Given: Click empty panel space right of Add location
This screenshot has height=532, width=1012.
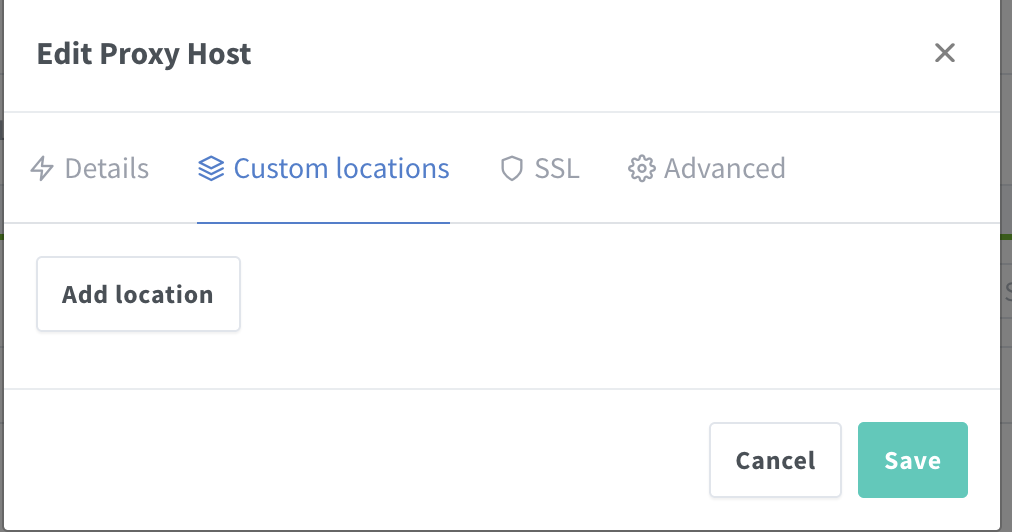Looking at the screenshot, I should tap(600, 294).
